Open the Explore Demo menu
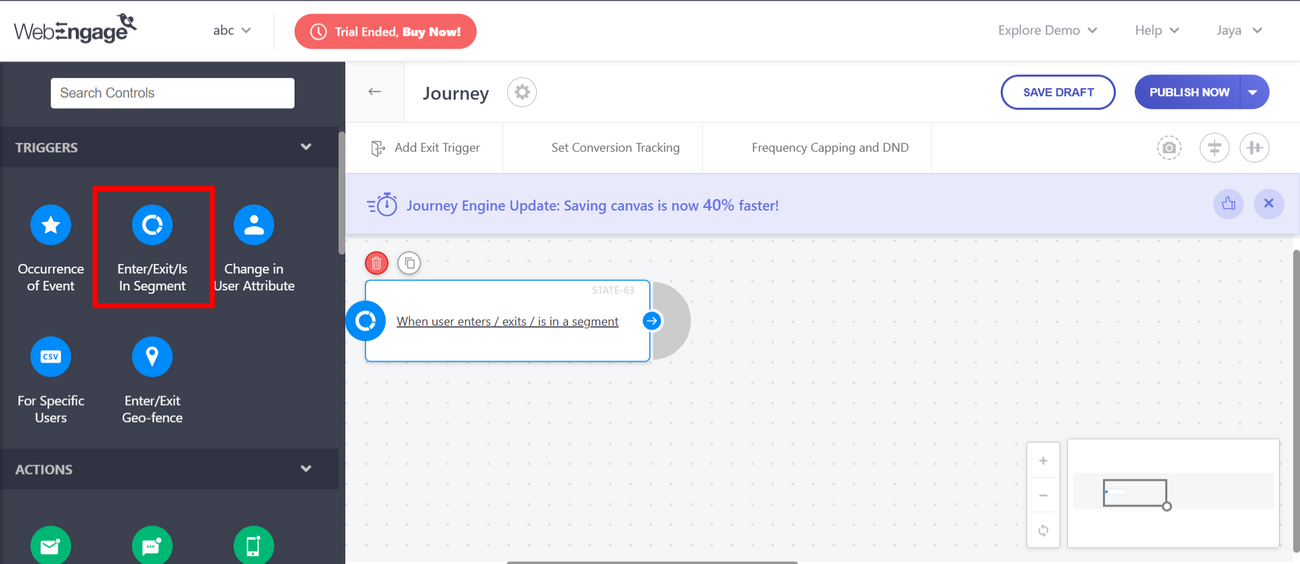Image resolution: width=1300 pixels, height=564 pixels. click(x=1047, y=31)
